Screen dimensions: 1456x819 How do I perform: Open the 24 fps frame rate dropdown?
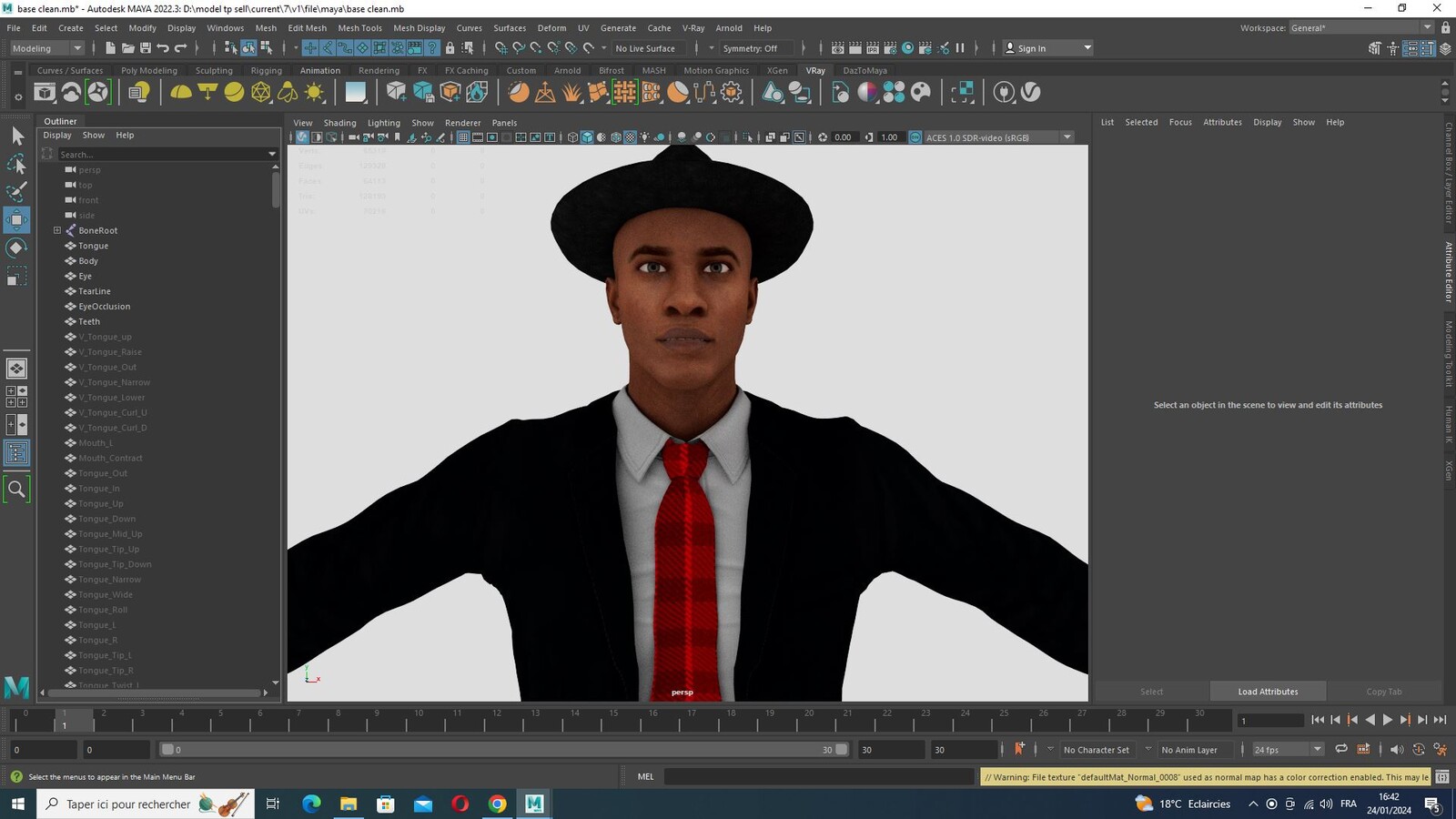1288,750
